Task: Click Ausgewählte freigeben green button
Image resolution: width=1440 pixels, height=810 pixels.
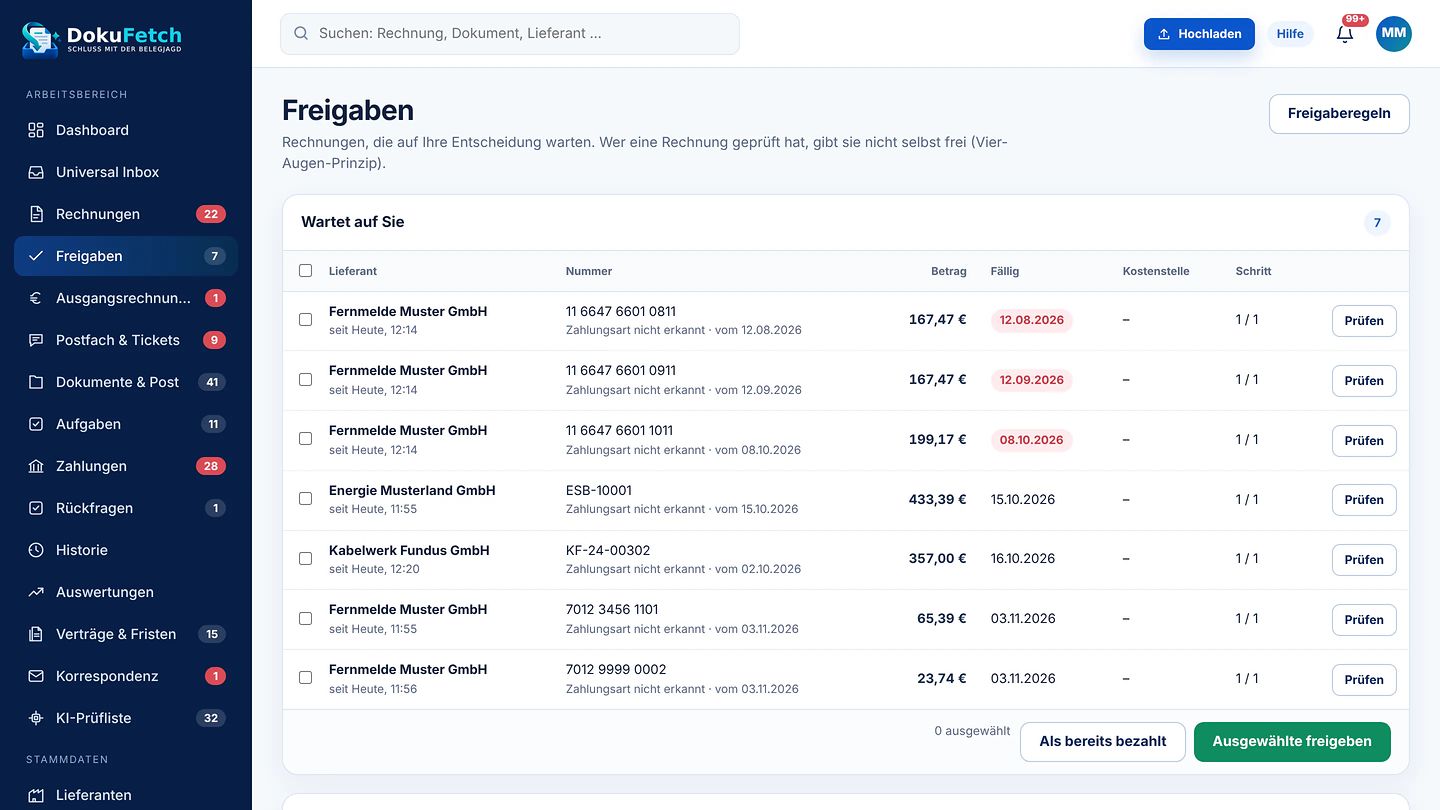Action: [x=1292, y=742]
